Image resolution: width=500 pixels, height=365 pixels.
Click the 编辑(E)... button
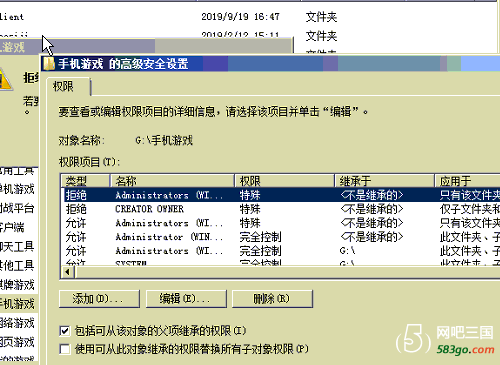pyautogui.click(x=186, y=299)
